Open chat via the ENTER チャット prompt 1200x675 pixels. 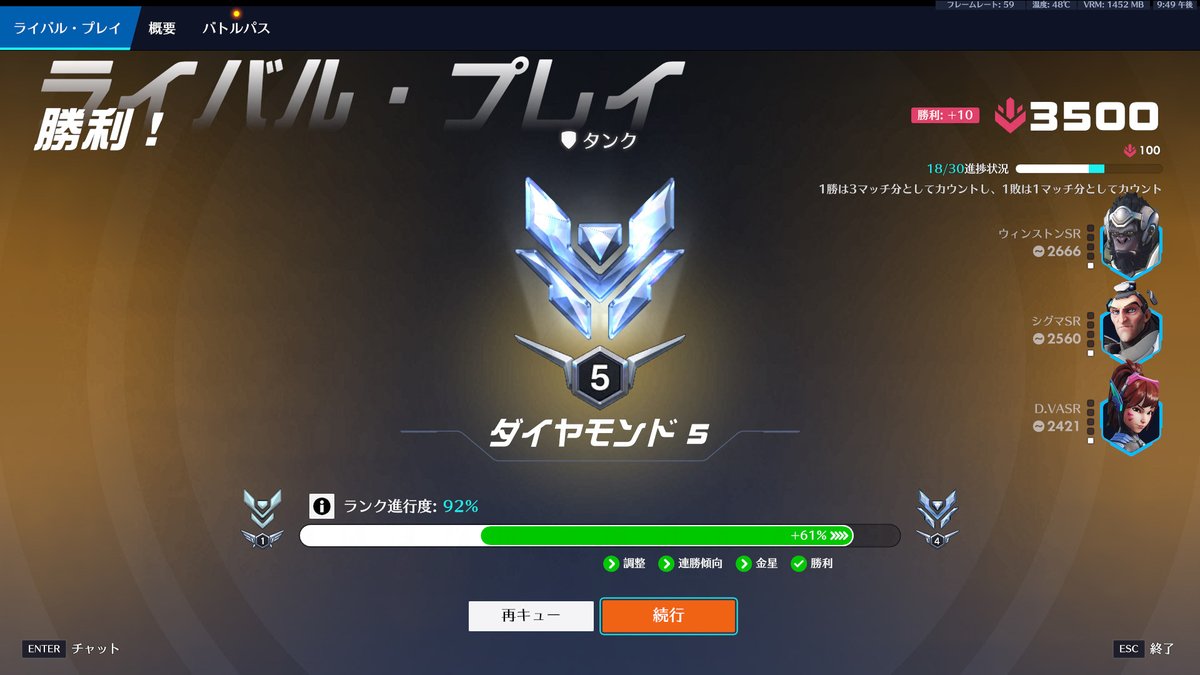71,648
